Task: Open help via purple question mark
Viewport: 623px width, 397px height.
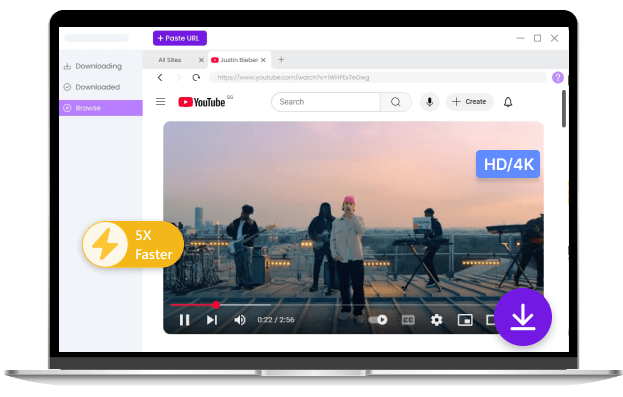Action: point(558,77)
